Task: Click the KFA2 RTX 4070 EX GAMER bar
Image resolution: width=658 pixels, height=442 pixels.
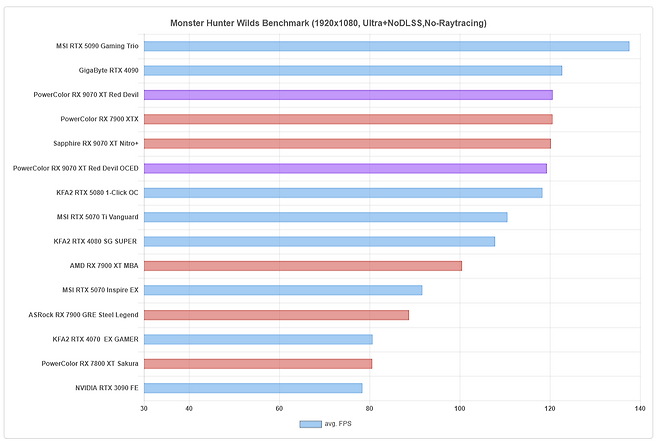Action: tap(258, 339)
